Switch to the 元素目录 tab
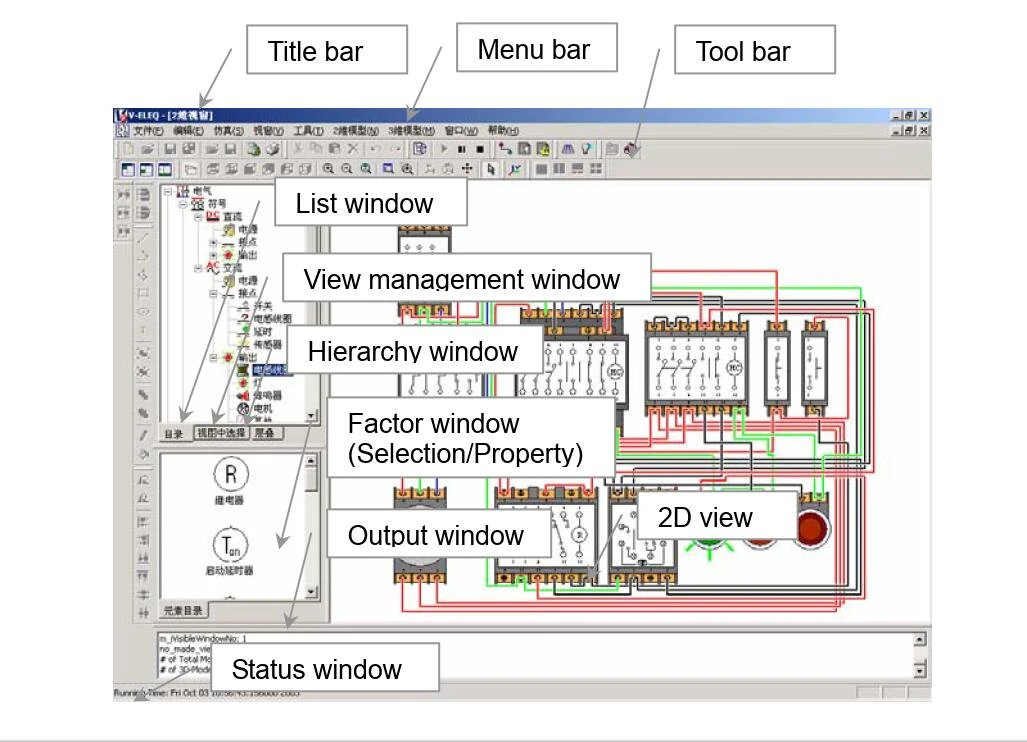This screenshot has width=1027, height=742. point(182,610)
